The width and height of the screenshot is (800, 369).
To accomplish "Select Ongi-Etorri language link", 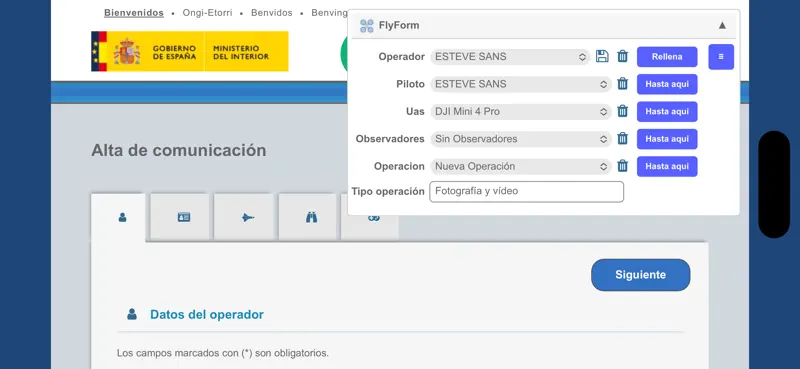I will point(207,13).
